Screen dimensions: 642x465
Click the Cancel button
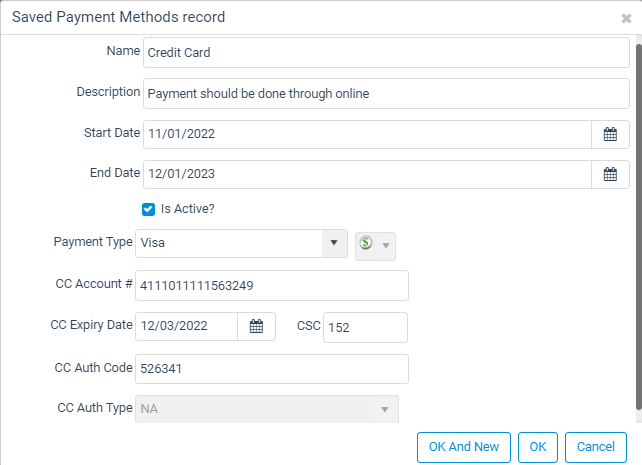[x=595, y=446]
